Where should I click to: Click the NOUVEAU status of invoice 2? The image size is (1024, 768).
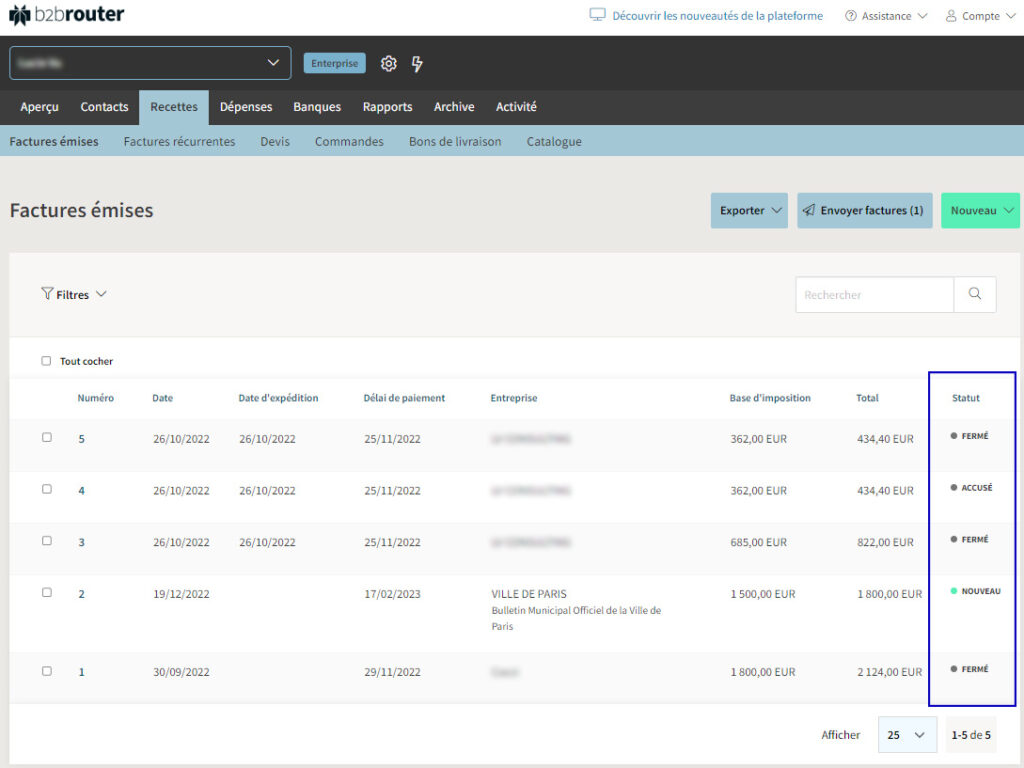pyautogui.click(x=976, y=591)
